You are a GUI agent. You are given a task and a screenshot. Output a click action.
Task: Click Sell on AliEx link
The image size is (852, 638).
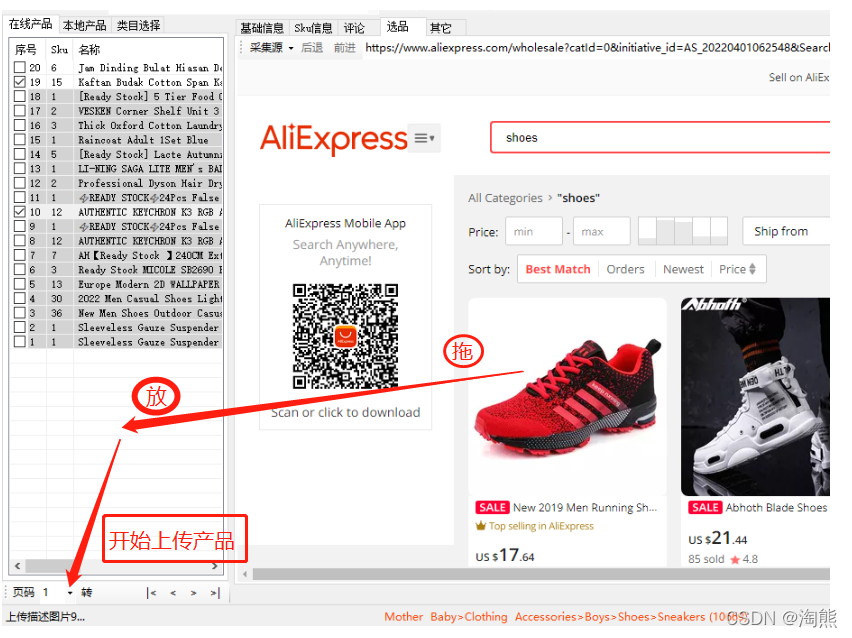pos(799,77)
